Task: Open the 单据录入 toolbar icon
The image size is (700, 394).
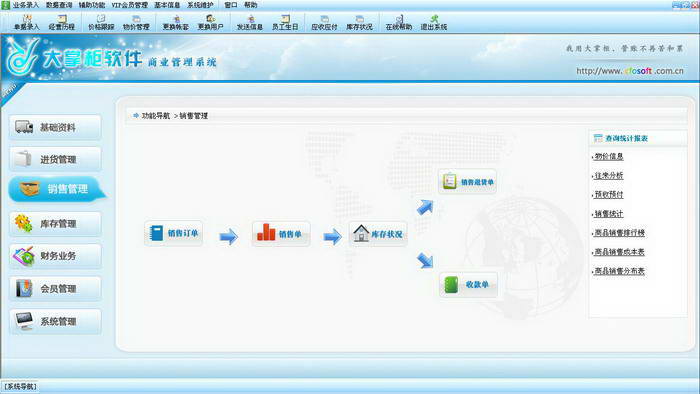Action: click(27, 22)
